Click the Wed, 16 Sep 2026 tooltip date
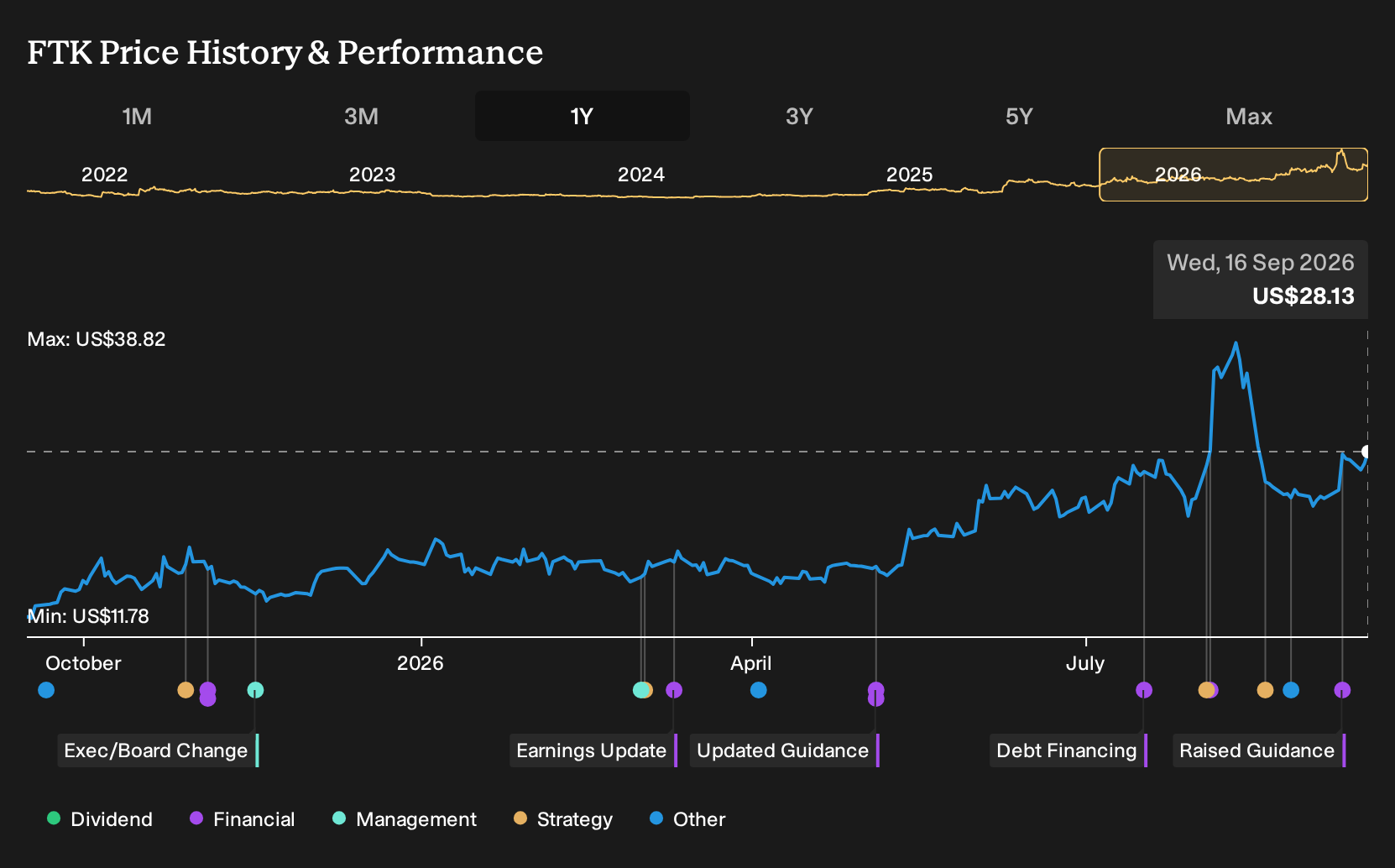 (x=1261, y=263)
